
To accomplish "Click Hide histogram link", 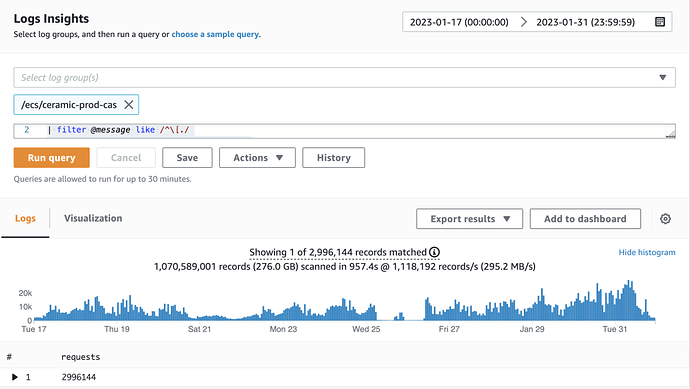I will pos(647,252).
